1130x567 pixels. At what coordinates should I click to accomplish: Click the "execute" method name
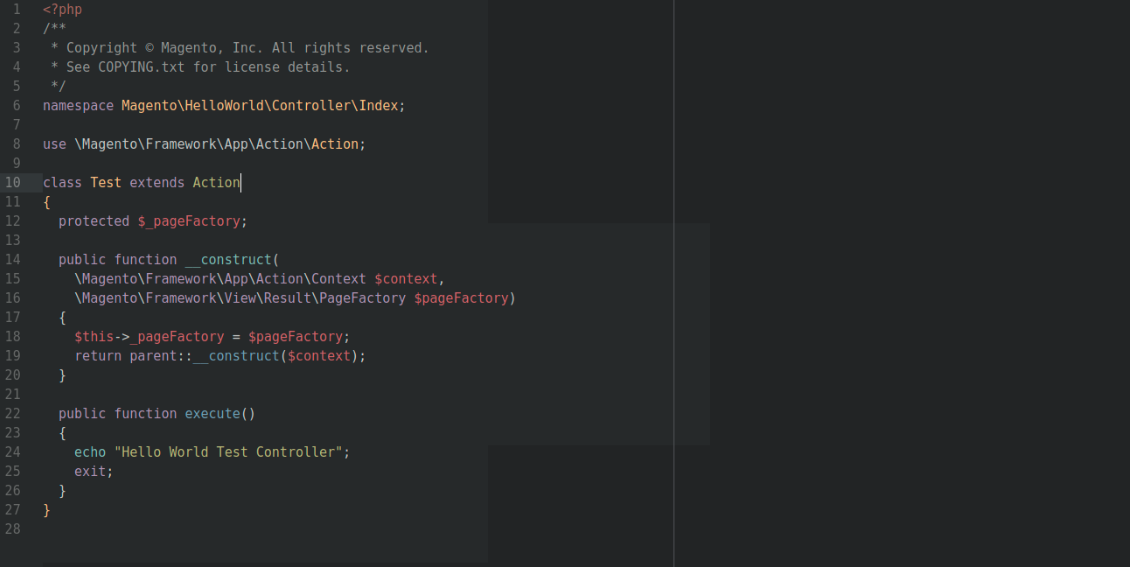coord(213,414)
